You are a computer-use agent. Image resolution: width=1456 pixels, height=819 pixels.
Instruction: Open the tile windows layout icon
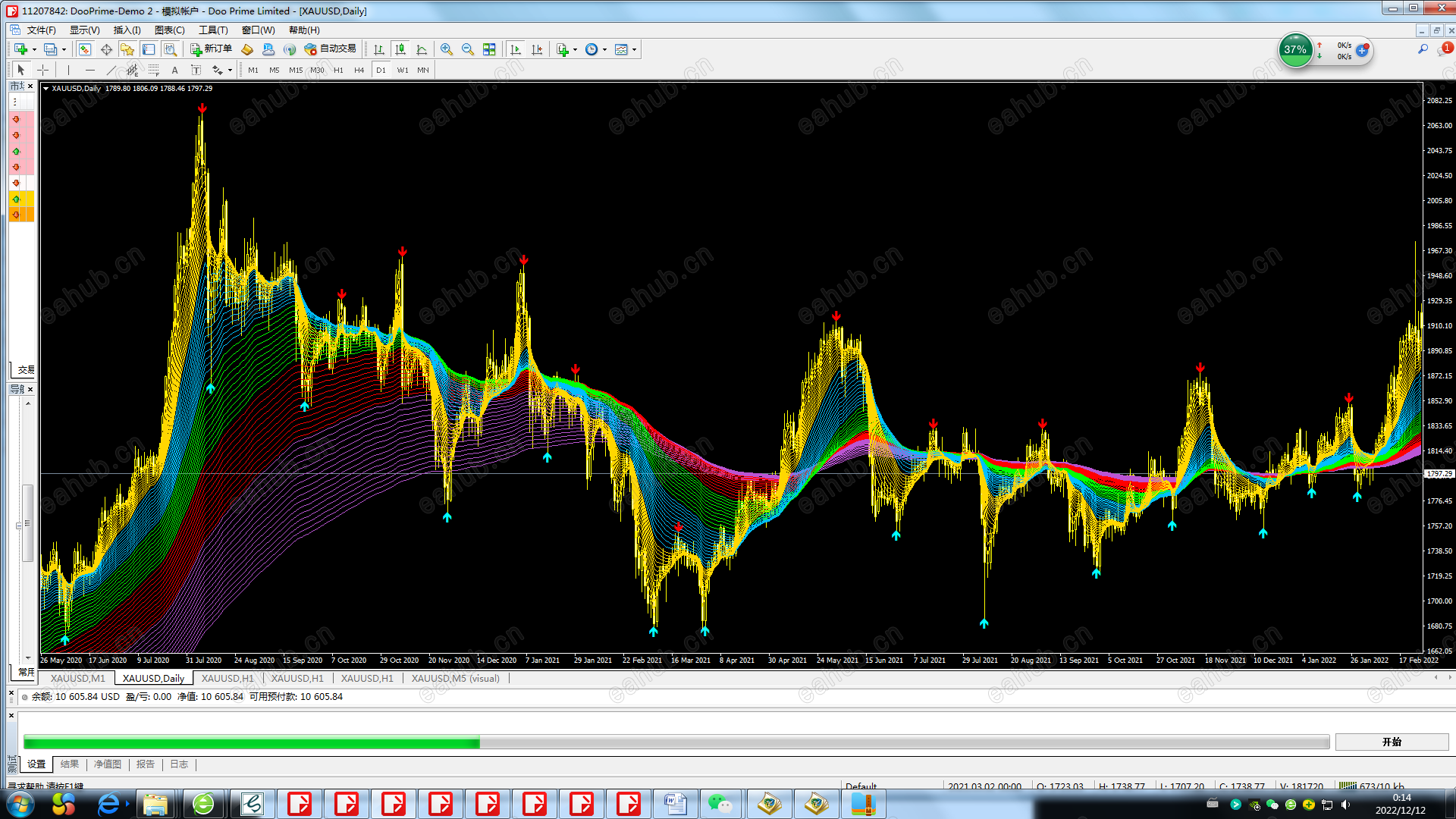[x=489, y=49]
